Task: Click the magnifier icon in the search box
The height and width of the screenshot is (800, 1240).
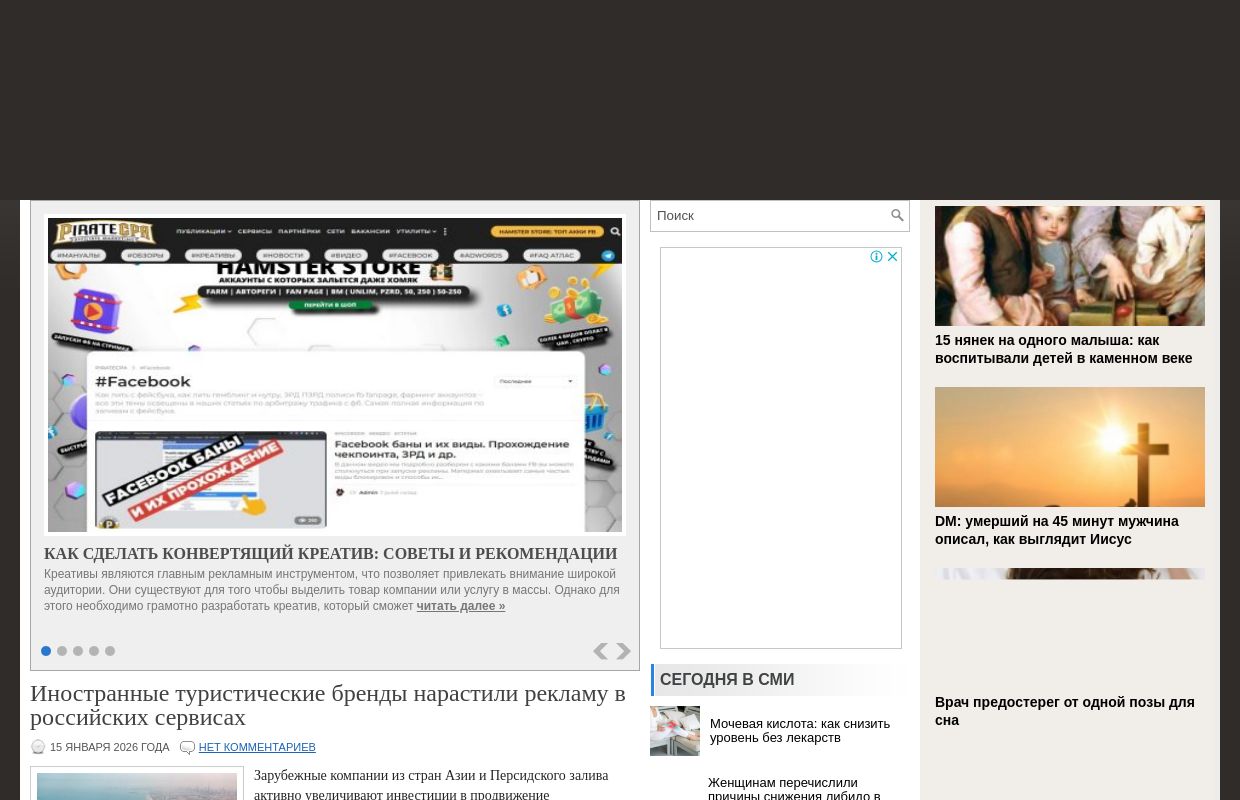Action: tap(897, 216)
